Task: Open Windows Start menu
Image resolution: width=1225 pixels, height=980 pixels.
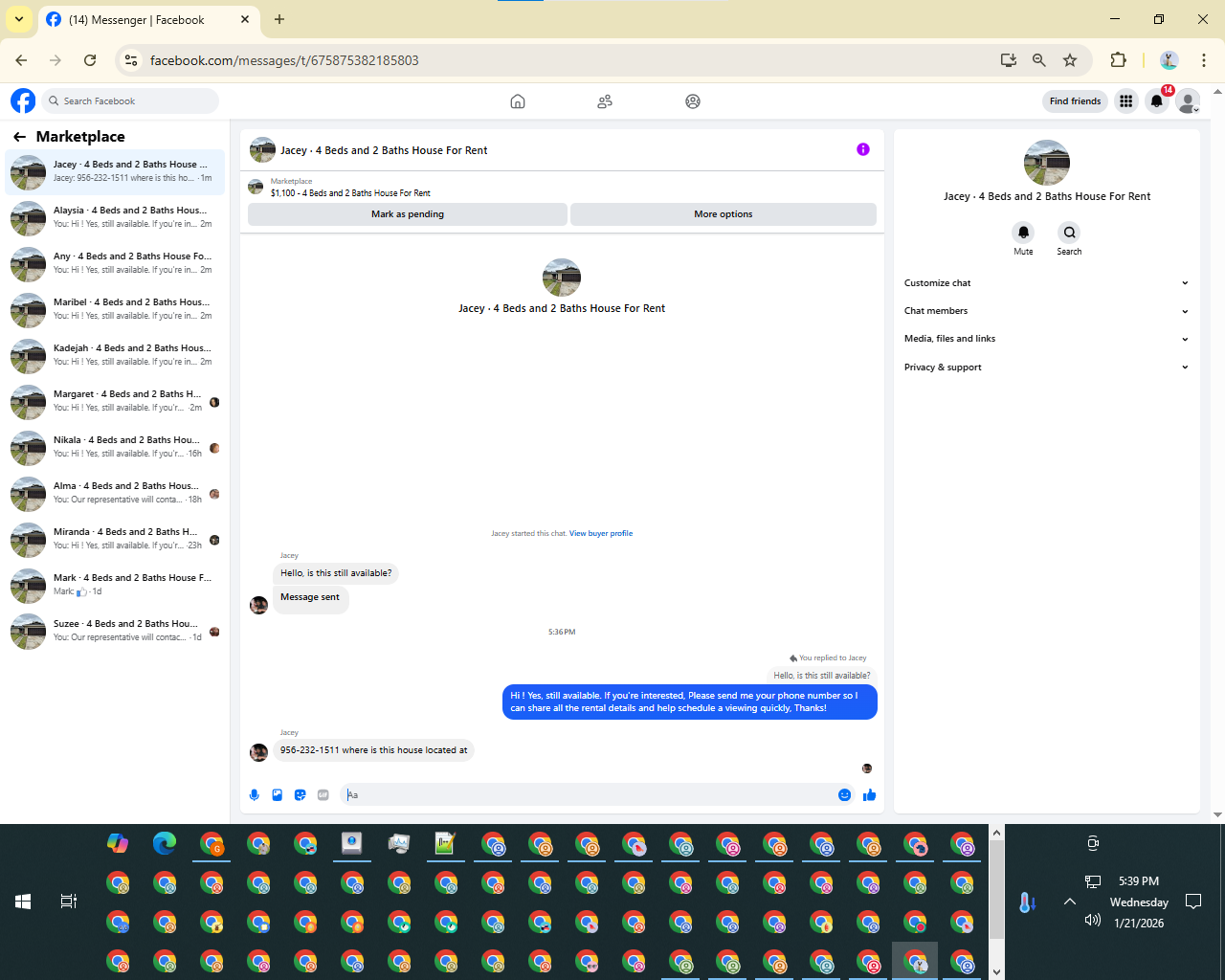Action: point(23,902)
